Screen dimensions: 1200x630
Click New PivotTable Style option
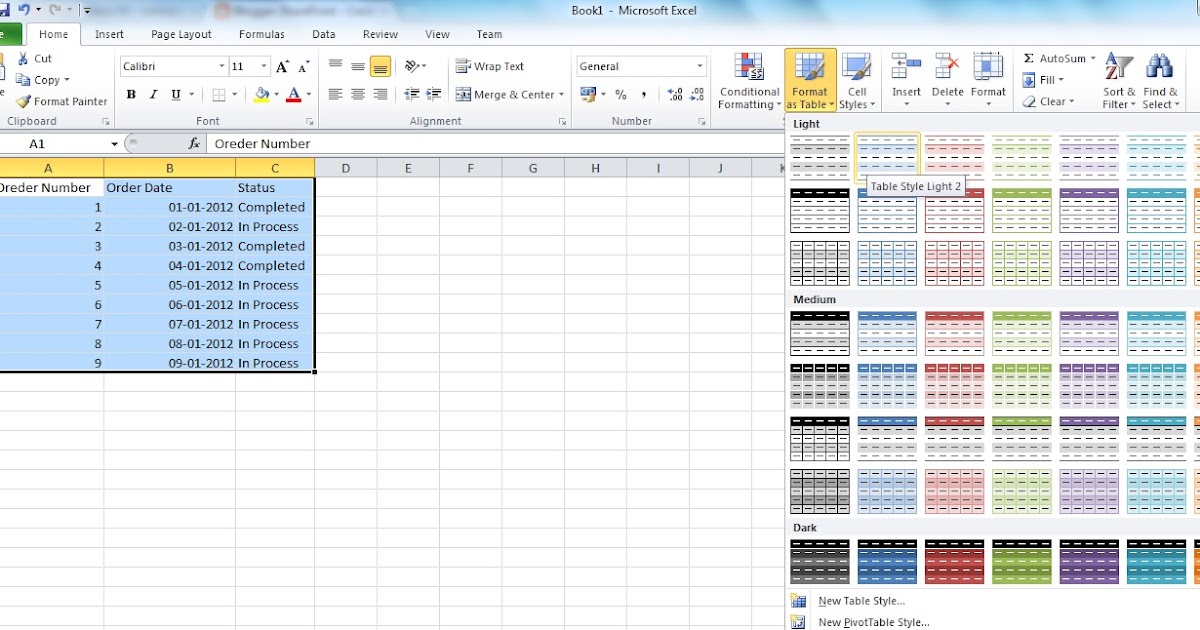click(872, 622)
